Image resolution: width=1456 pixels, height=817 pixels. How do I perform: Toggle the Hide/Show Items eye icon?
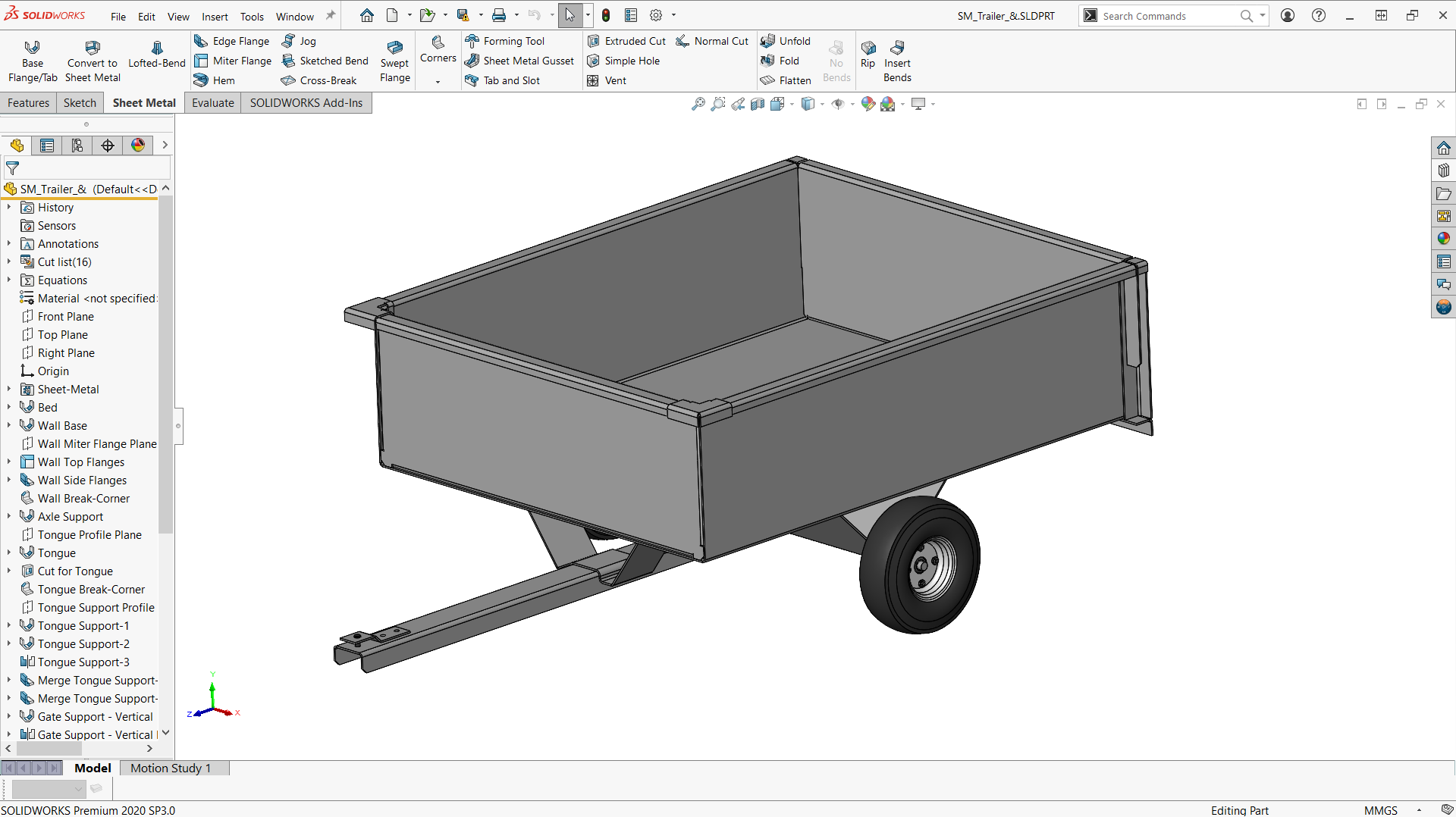tap(838, 104)
